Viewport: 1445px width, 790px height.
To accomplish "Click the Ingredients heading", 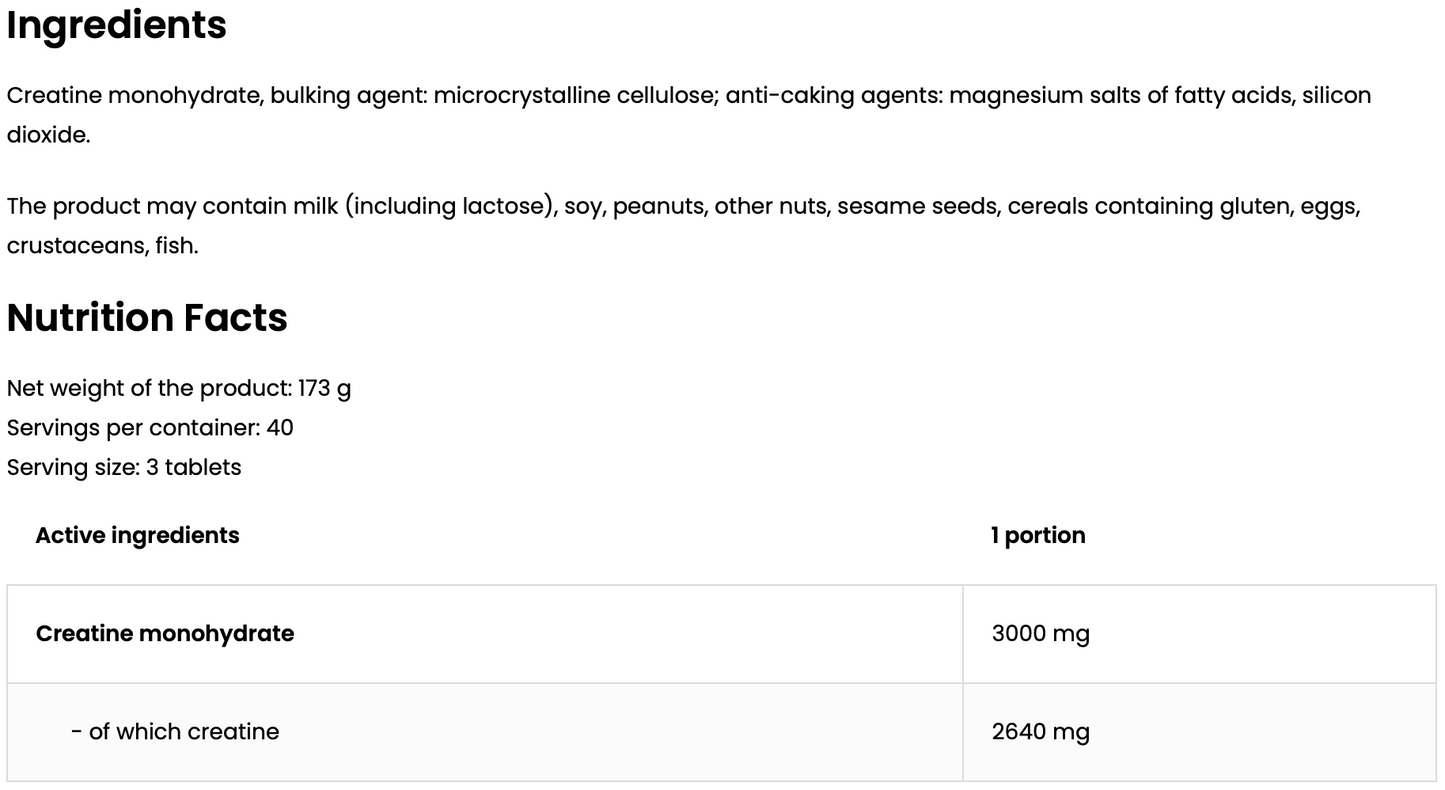I will 117,25.
